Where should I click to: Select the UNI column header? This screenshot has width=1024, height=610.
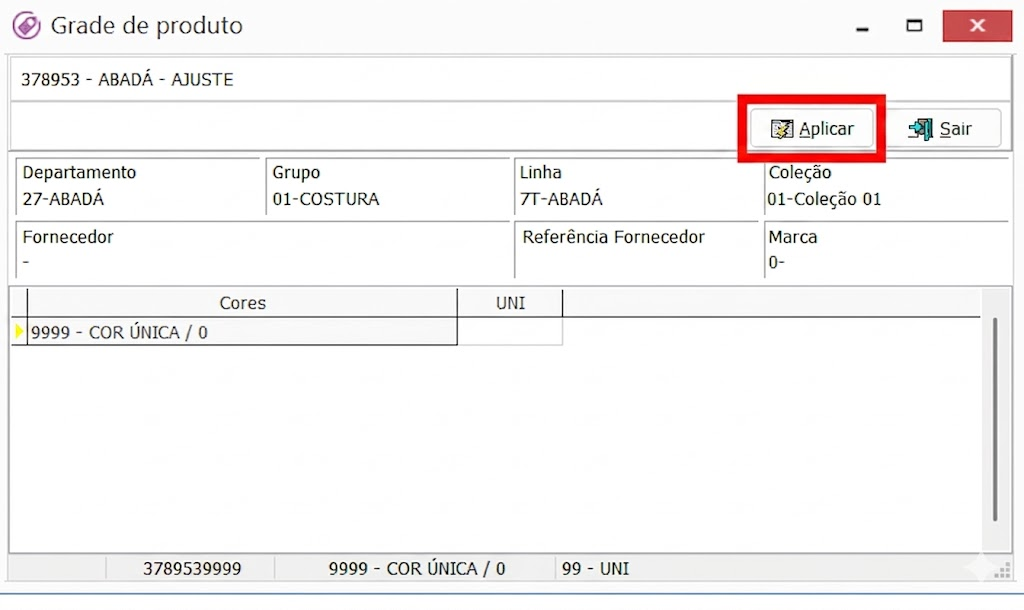[x=510, y=303]
